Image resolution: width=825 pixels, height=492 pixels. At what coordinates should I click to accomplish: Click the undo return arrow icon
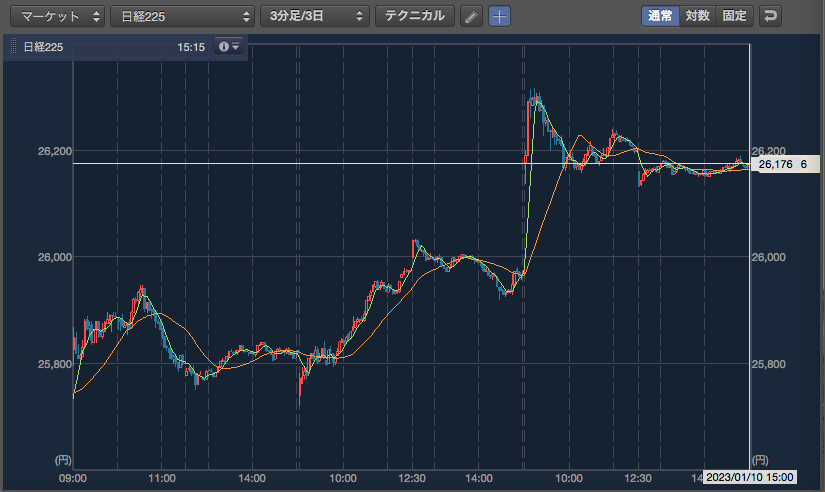pos(770,16)
